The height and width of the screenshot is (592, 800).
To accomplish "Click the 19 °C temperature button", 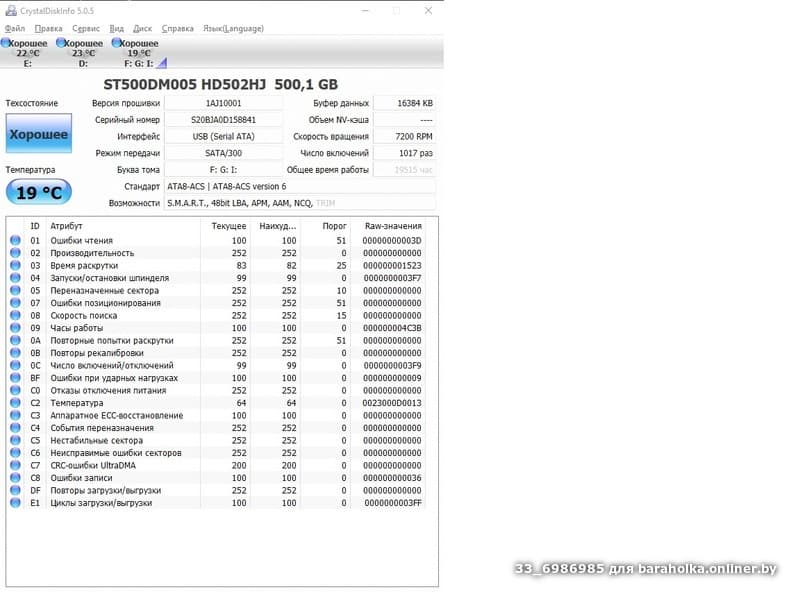I will tap(39, 192).
